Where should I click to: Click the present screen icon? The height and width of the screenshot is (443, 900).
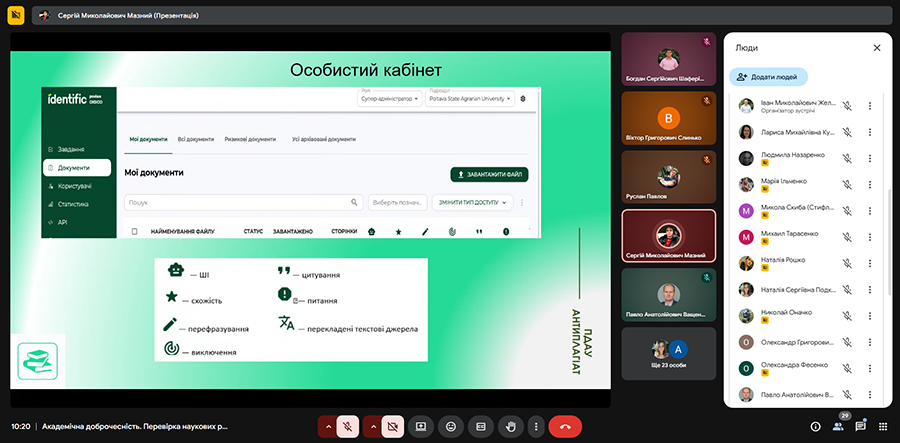point(421,426)
